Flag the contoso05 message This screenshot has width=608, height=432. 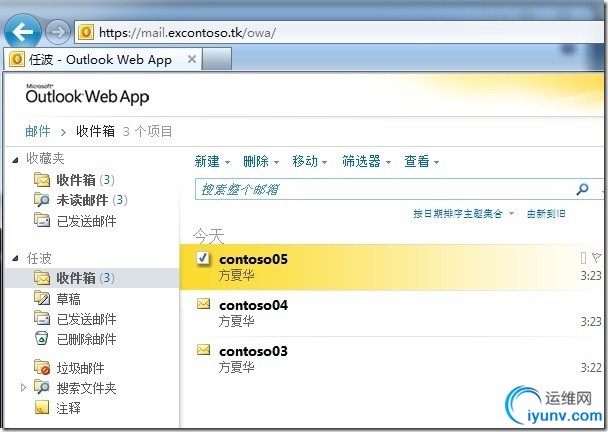point(596,257)
